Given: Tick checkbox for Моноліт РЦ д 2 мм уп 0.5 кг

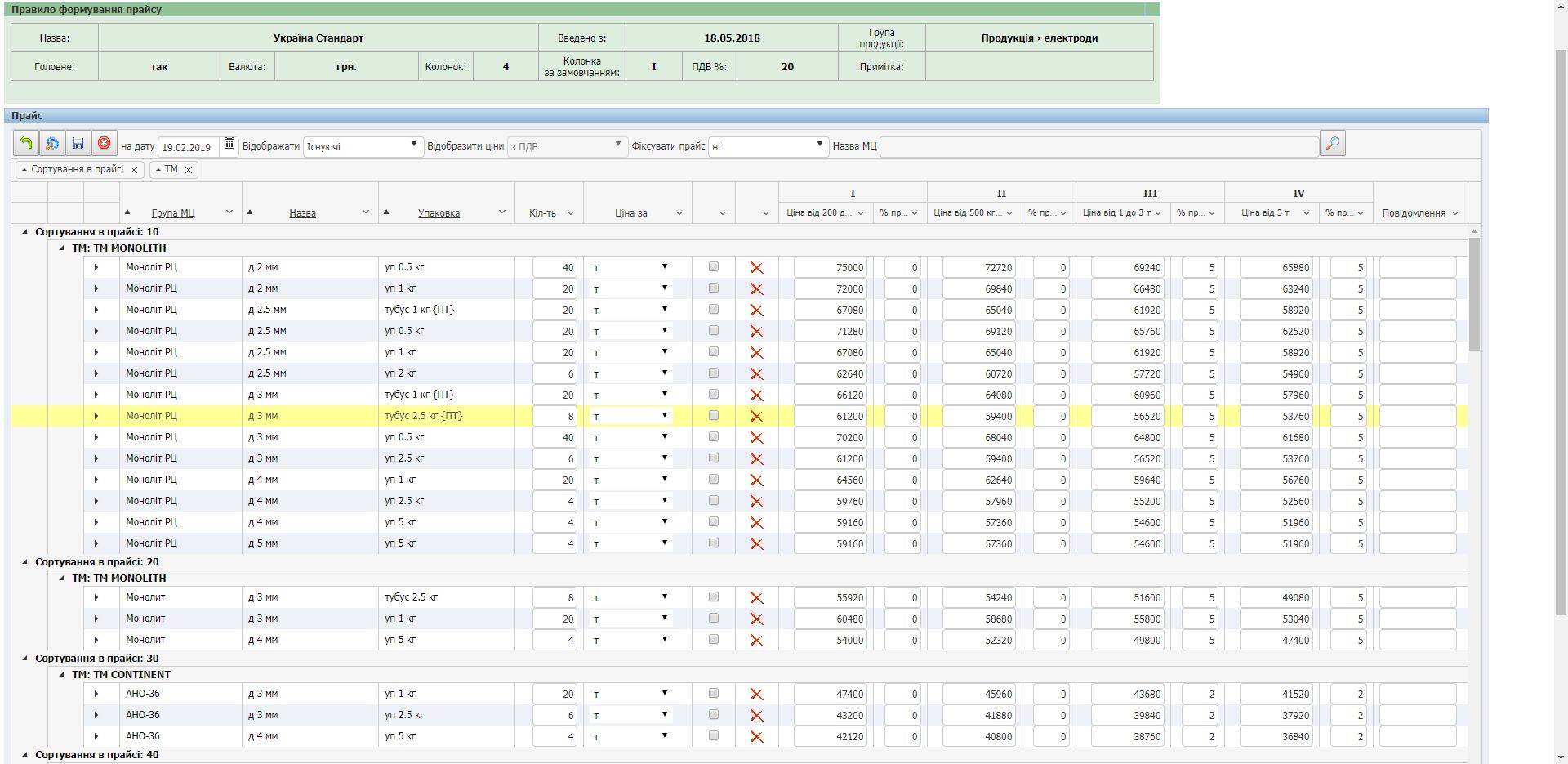Looking at the screenshot, I should point(714,266).
